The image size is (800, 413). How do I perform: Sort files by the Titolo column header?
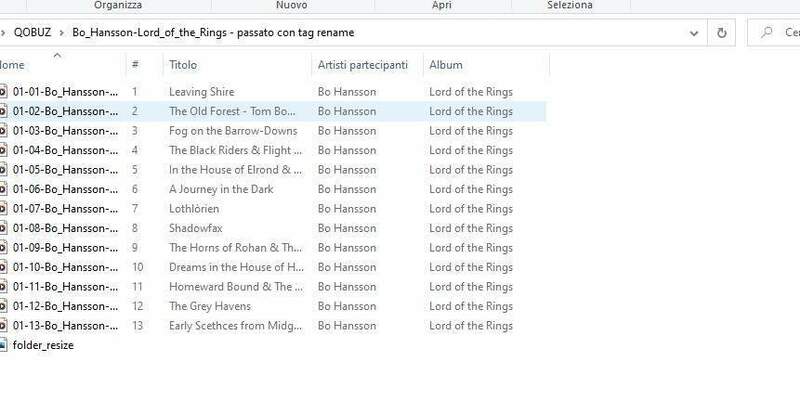(x=183, y=65)
